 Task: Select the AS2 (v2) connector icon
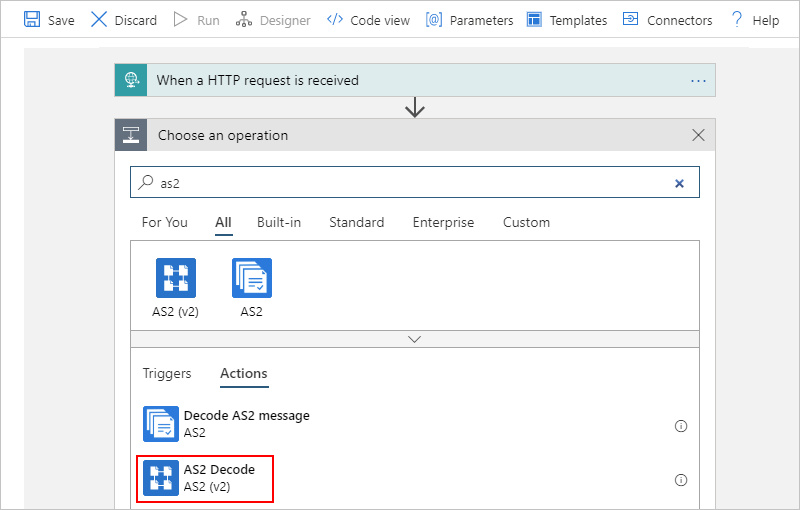[x=176, y=278]
